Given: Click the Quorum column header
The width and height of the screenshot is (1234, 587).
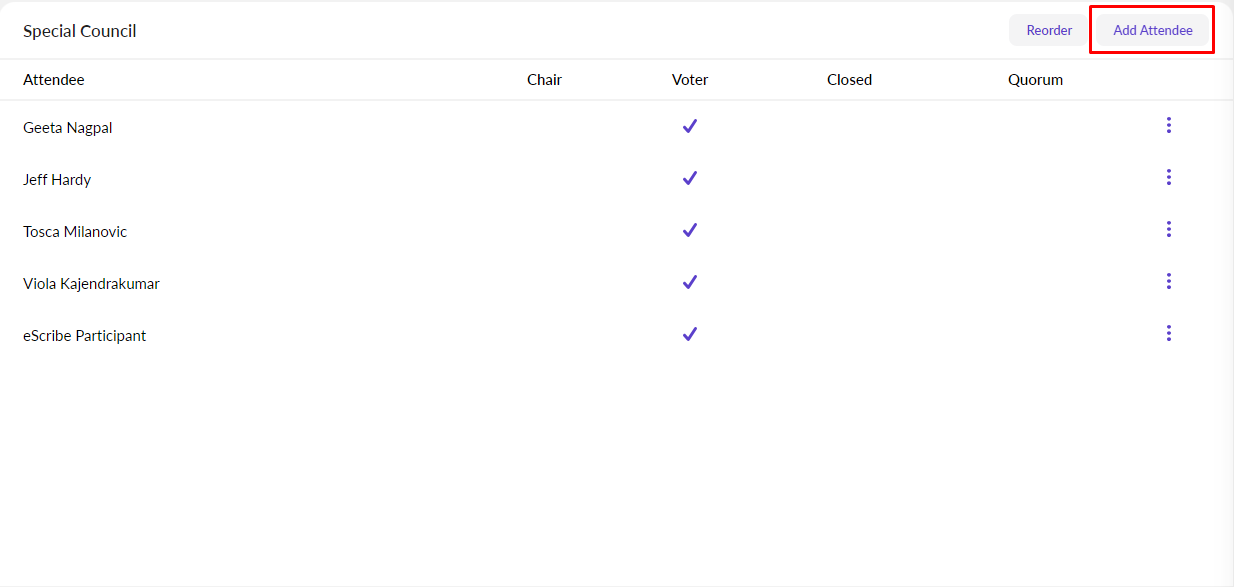Looking at the screenshot, I should [x=1035, y=80].
